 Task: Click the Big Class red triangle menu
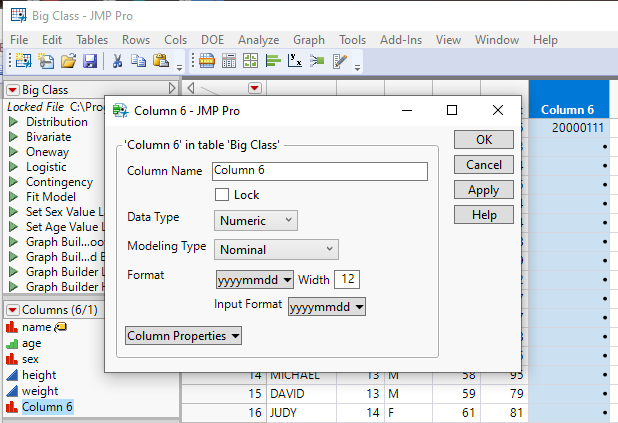[x=13, y=90]
